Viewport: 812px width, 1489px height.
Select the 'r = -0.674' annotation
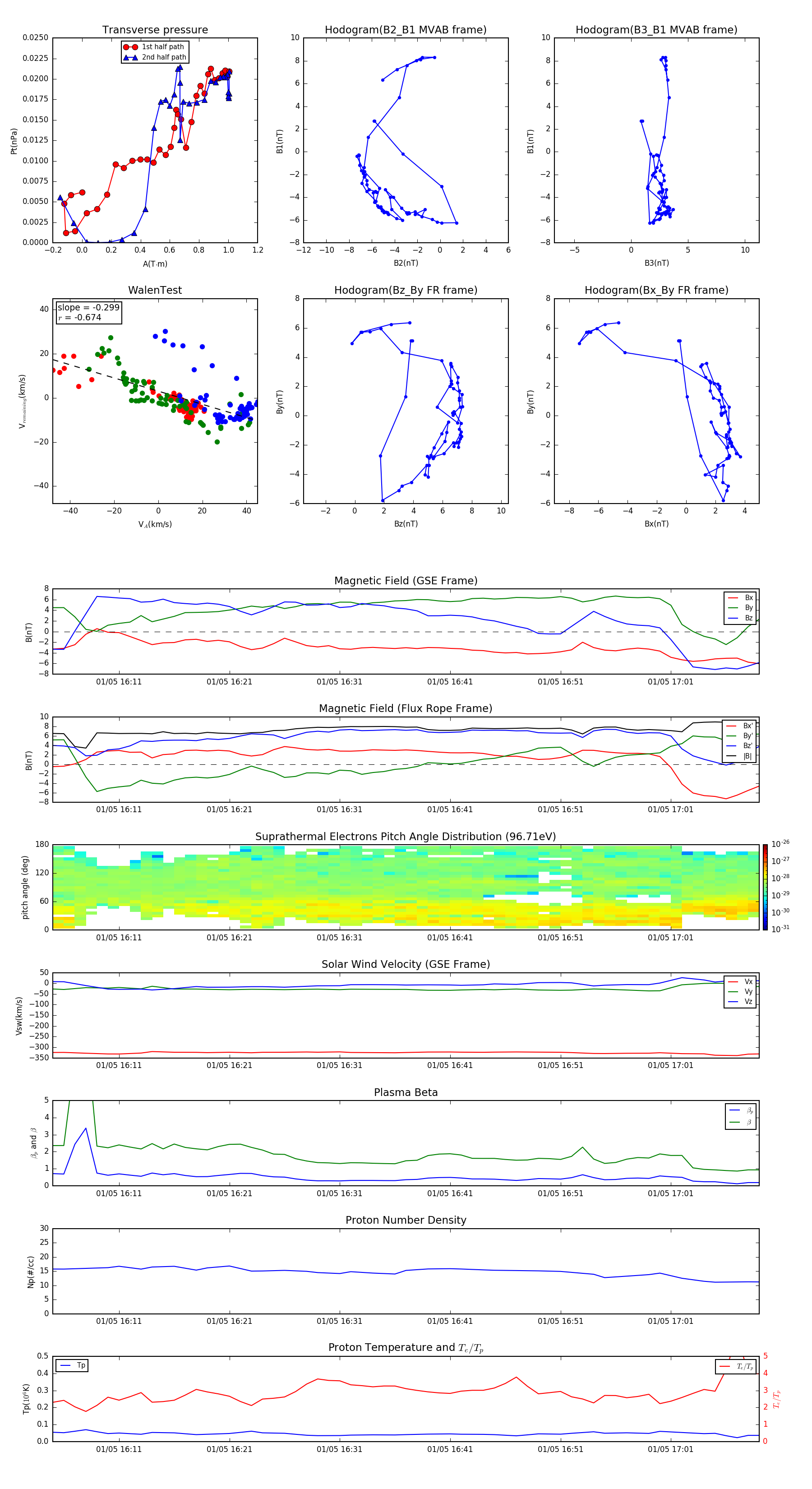point(80,317)
